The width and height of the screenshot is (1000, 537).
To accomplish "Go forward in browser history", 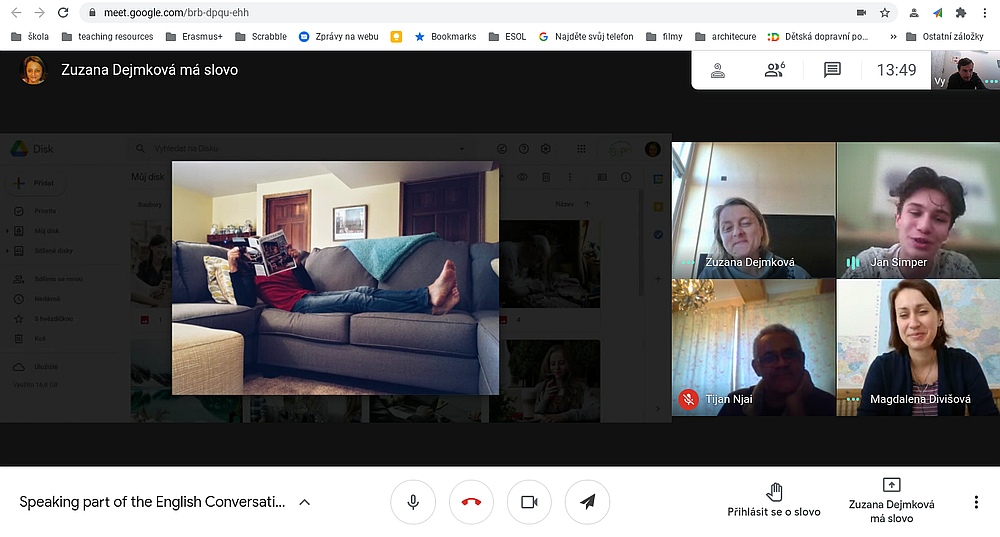I will point(40,12).
